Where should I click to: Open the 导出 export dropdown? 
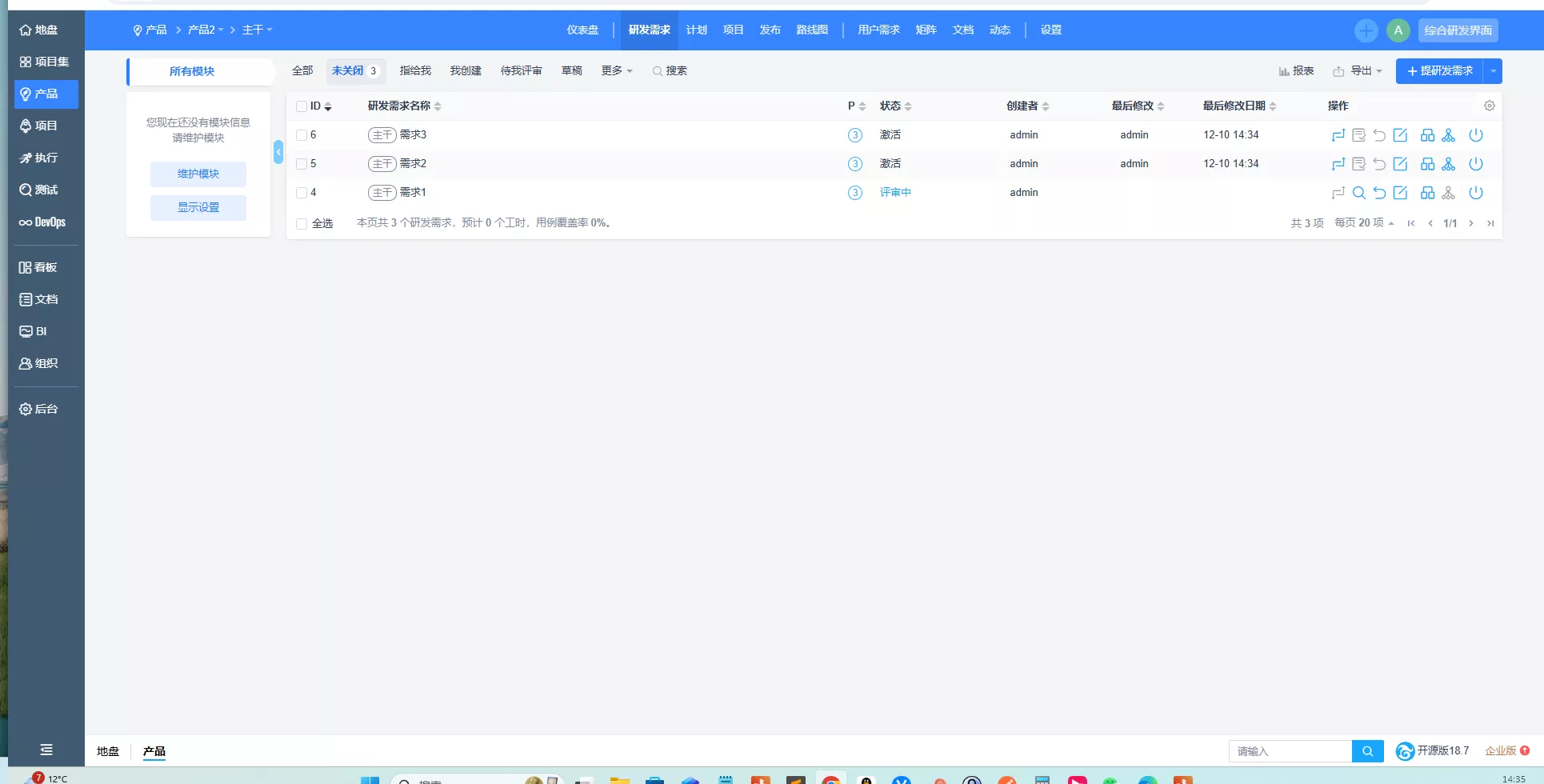(1358, 71)
